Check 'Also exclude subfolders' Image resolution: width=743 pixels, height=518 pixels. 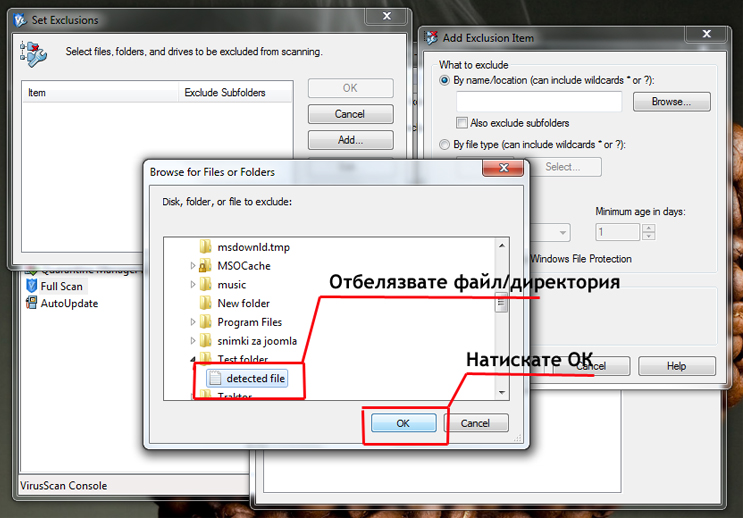coord(462,123)
